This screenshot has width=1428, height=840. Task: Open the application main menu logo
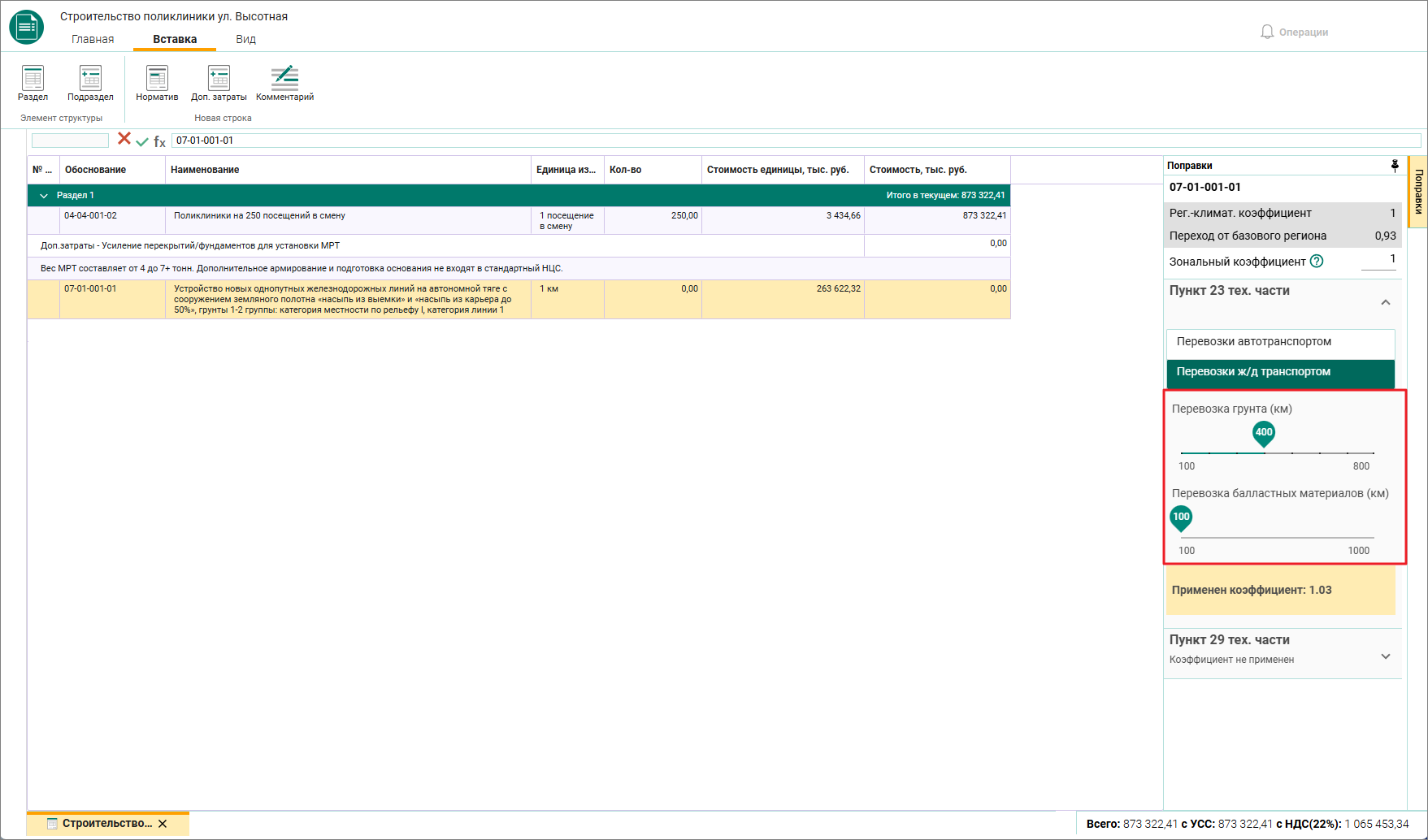[x=27, y=27]
